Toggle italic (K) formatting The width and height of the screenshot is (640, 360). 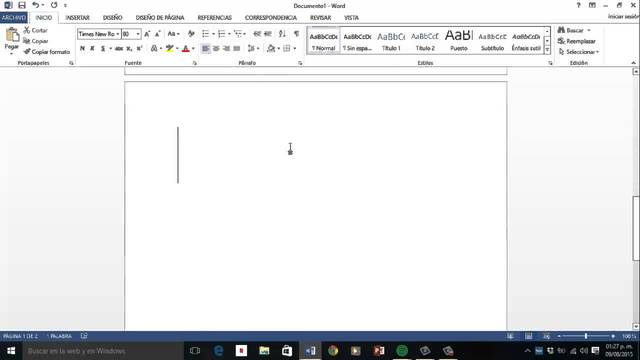point(92,49)
